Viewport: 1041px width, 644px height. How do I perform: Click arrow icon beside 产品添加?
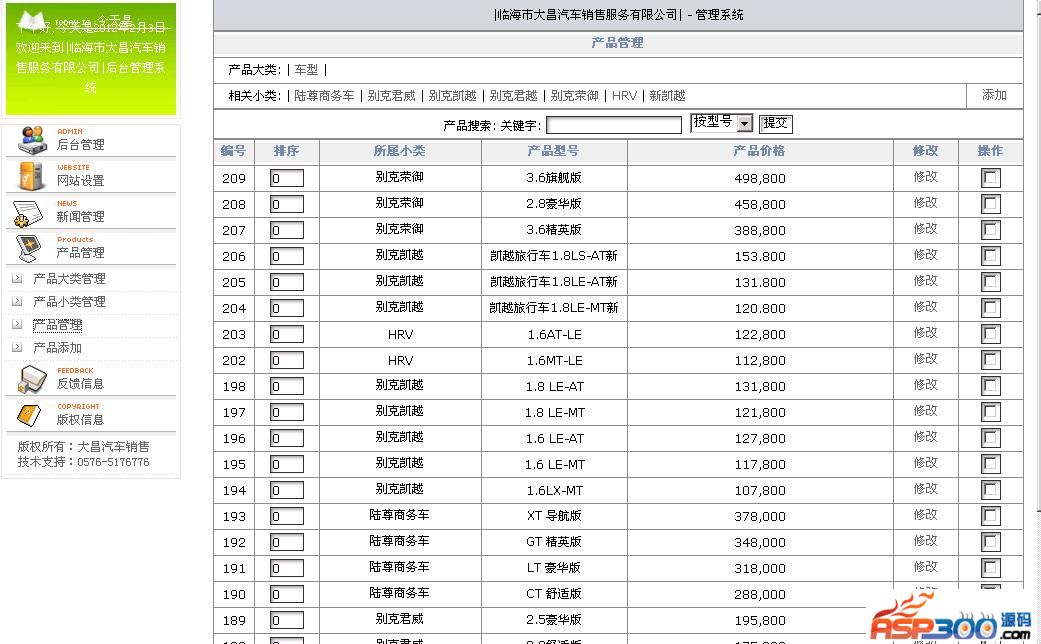[17, 347]
